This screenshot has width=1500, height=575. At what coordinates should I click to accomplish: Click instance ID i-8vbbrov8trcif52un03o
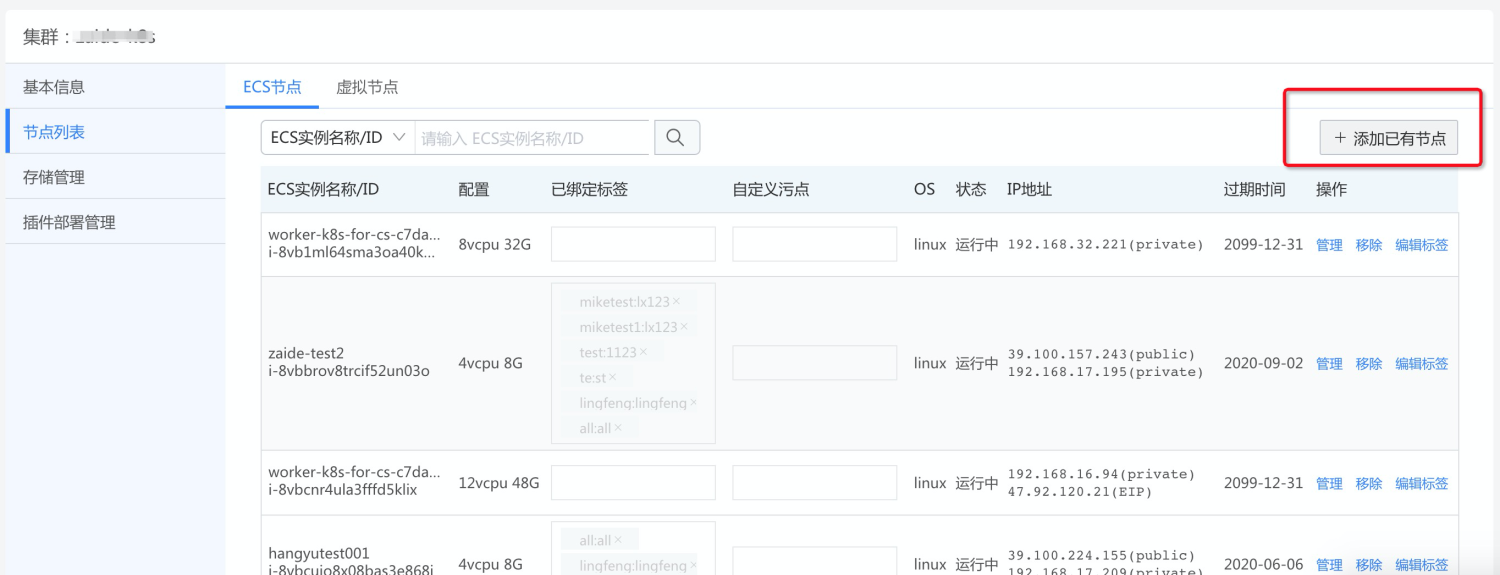click(349, 371)
